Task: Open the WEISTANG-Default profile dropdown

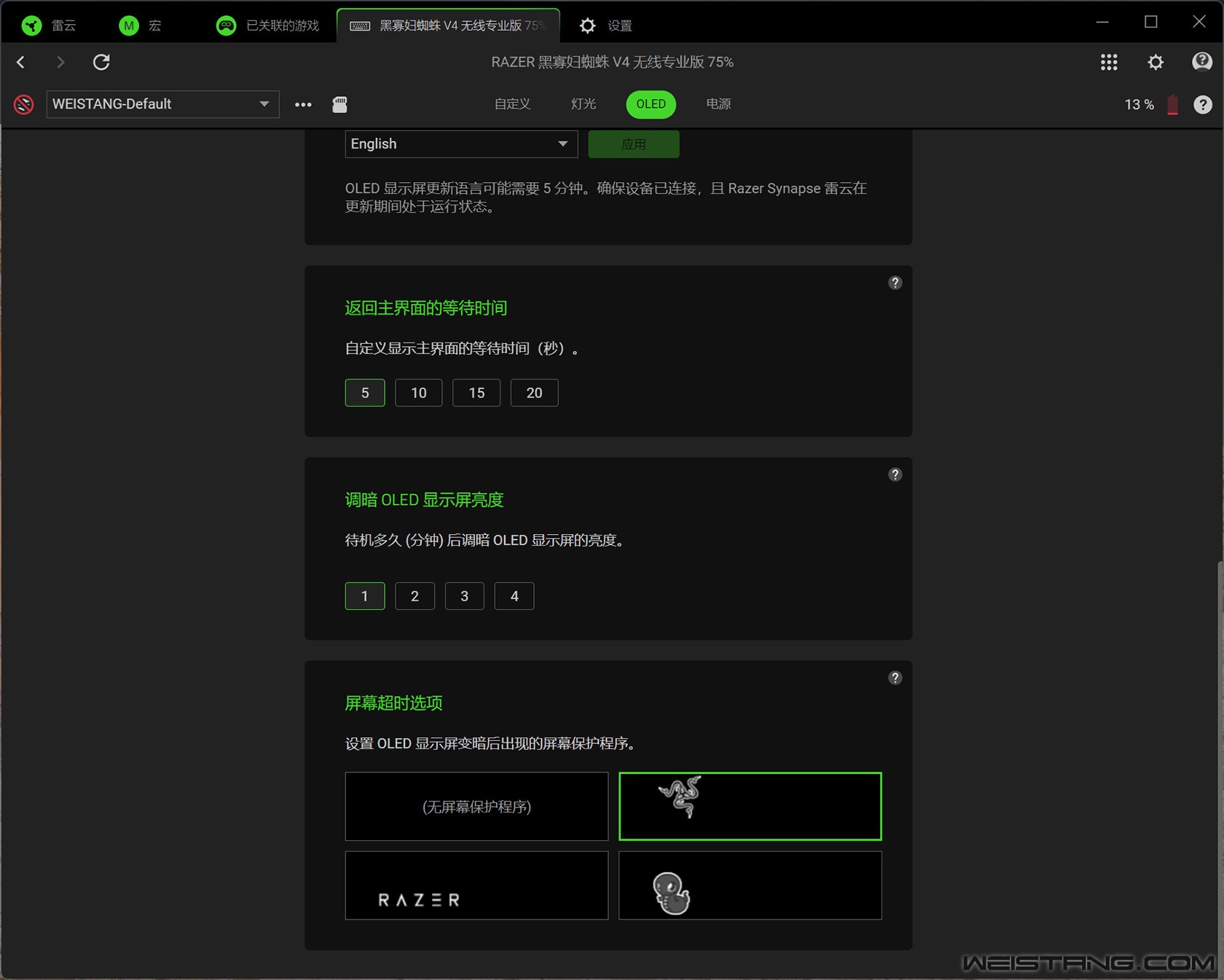Action: coord(162,104)
